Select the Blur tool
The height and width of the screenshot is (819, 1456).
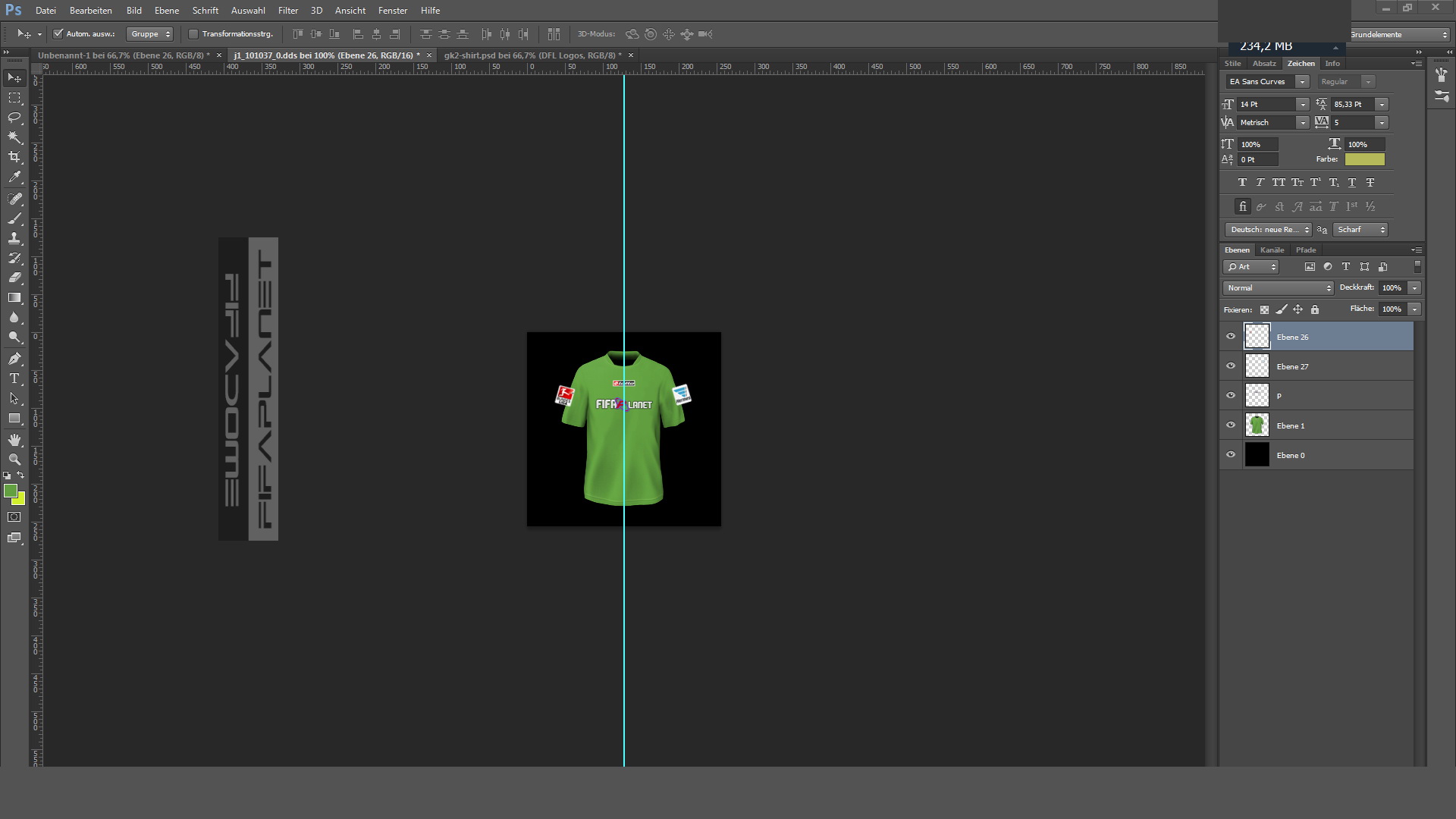click(x=14, y=317)
